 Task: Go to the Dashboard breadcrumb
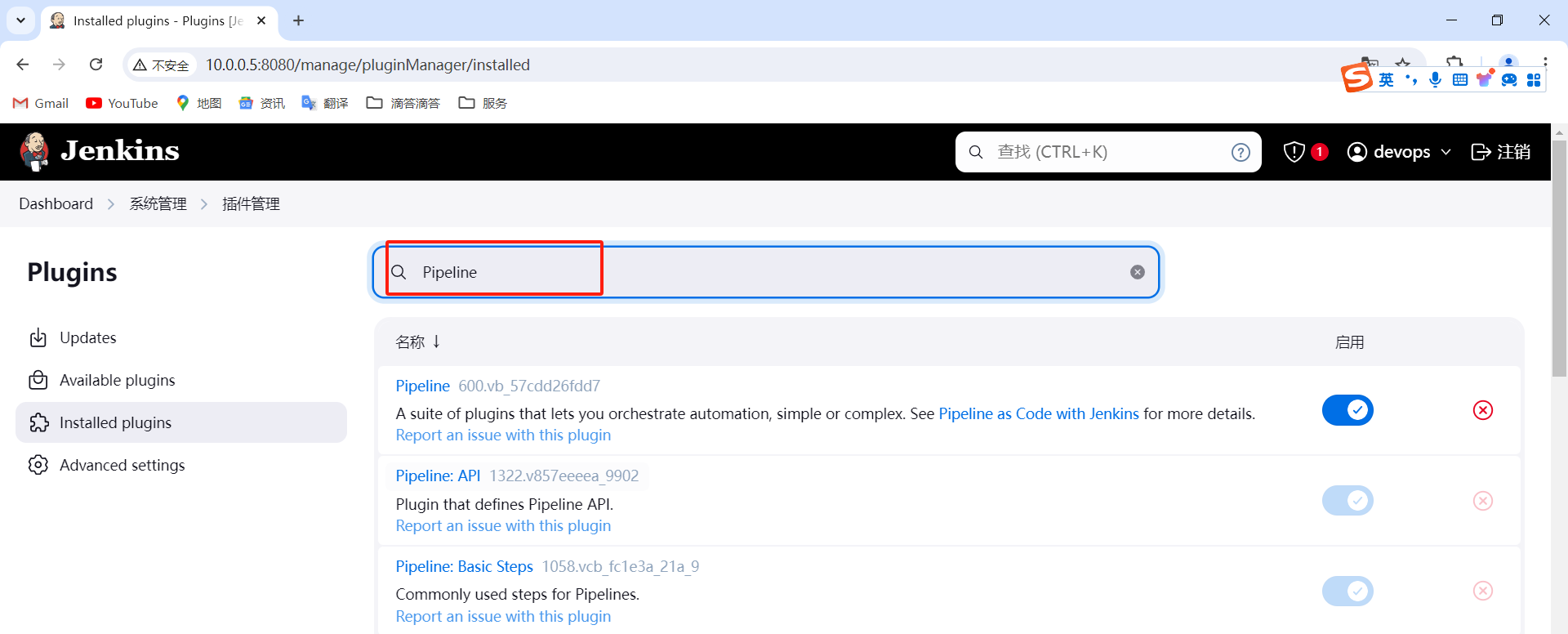coord(56,203)
